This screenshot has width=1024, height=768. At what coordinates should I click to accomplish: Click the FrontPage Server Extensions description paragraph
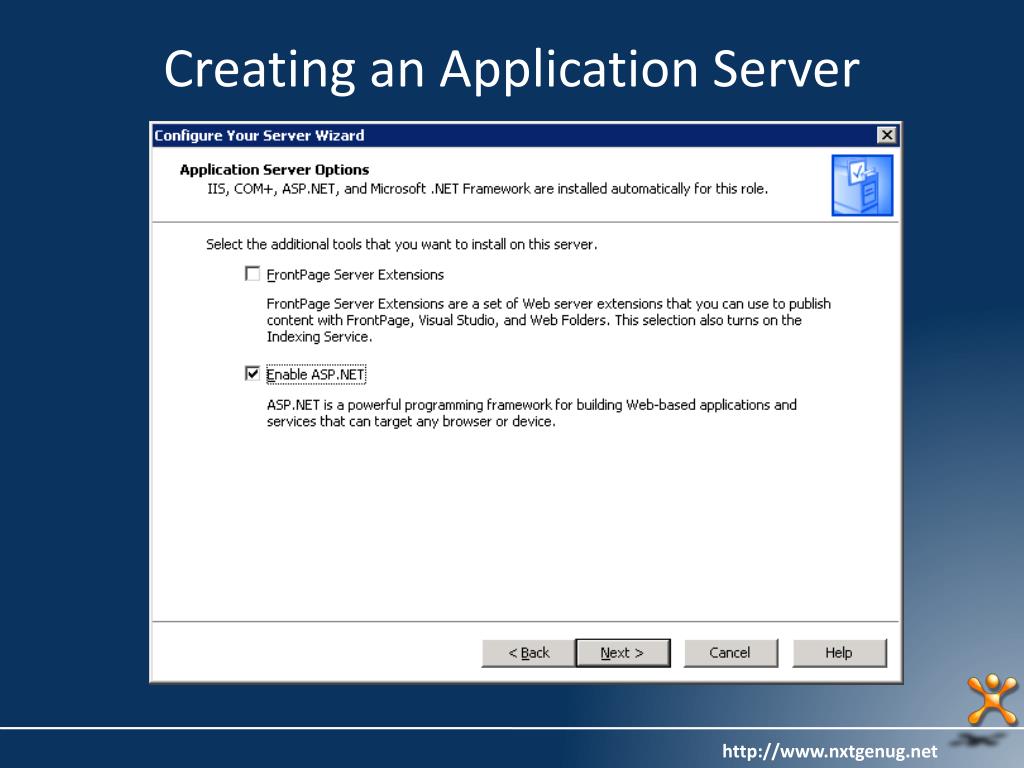coord(549,320)
